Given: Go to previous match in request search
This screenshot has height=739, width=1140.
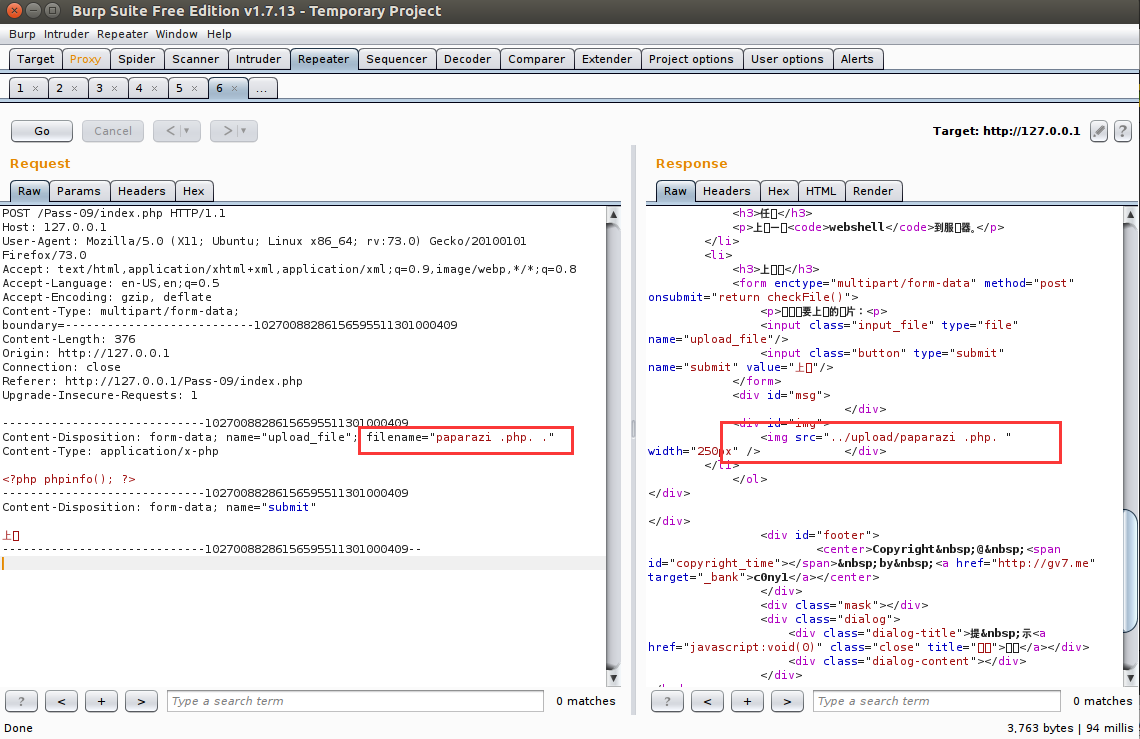Looking at the screenshot, I should click(x=61, y=701).
